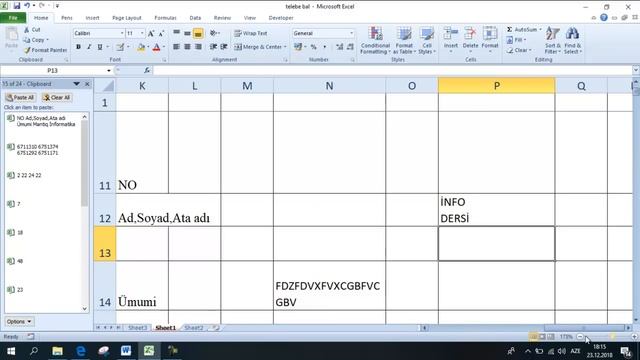Screen dimensions: 640x360
Task: Toggle align text right
Action: (198, 47)
